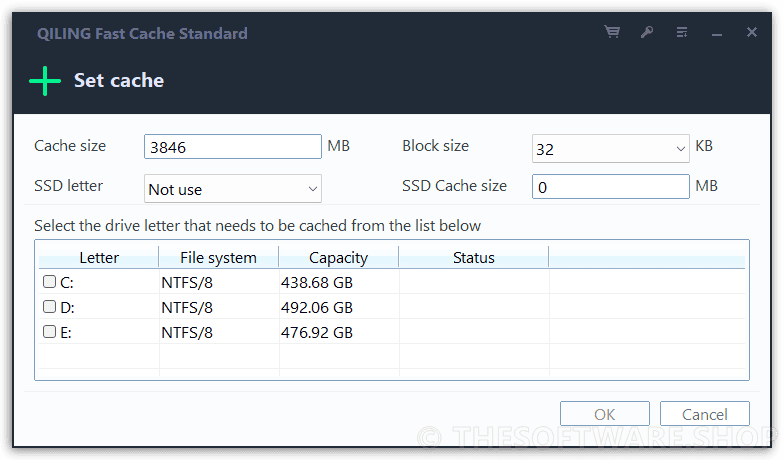Click the green plus Set cache icon
The height and width of the screenshot is (460, 784).
pyautogui.click(x=45, y=80)
